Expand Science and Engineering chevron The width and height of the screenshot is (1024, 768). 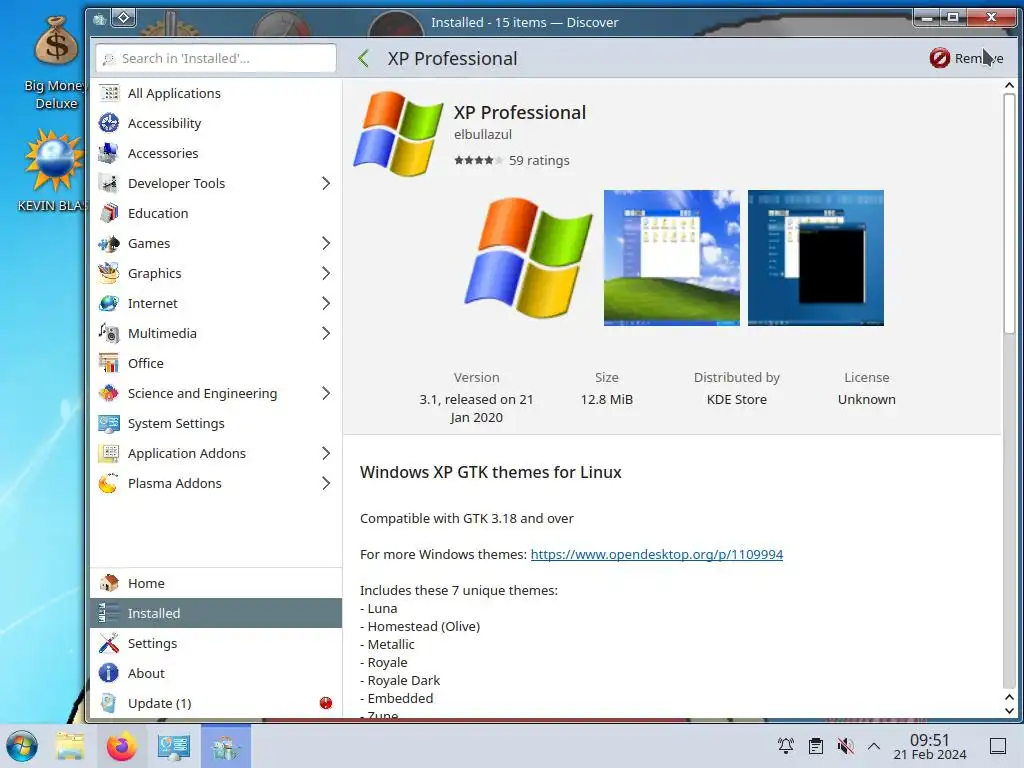[x=326, y=394]
